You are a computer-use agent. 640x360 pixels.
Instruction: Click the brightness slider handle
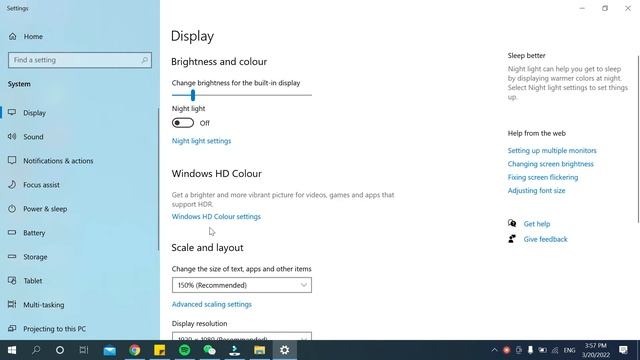pyautogui.click(x=193, y=96)
